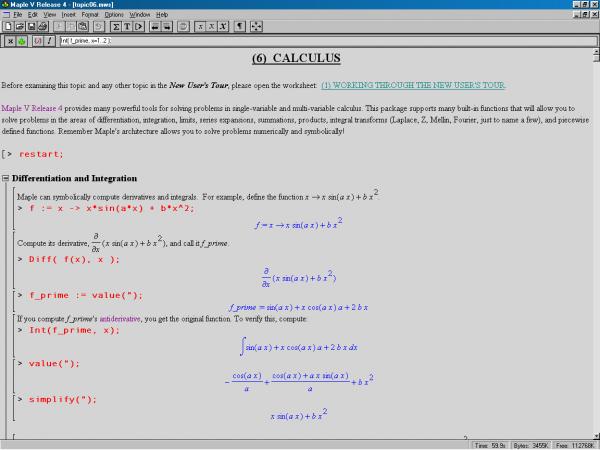
Task: Open the Working Through the New User's Tour link
Action: coord(413,85)
